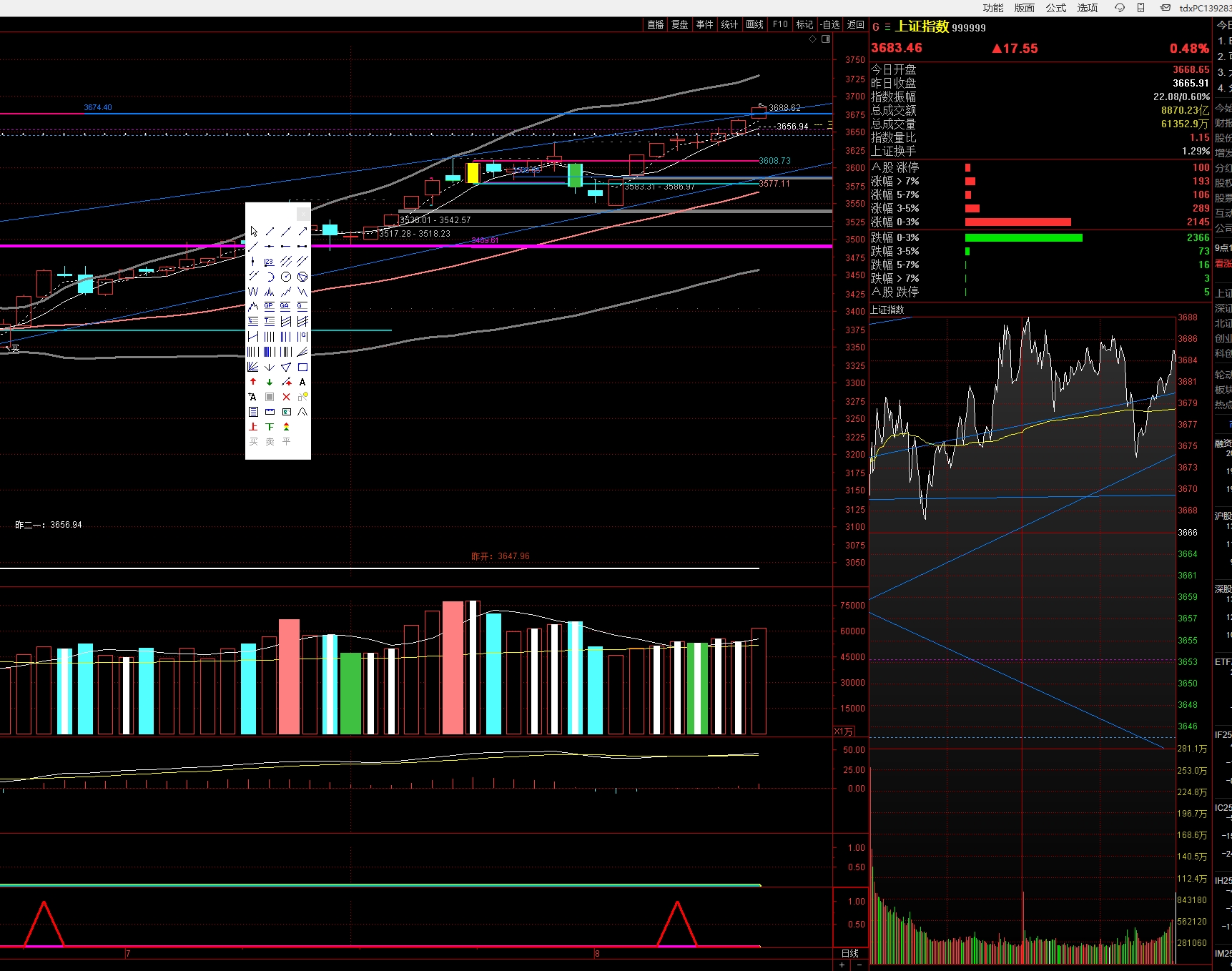
Task: Select the text annotation A tool
Action: [x=302, y=382]
